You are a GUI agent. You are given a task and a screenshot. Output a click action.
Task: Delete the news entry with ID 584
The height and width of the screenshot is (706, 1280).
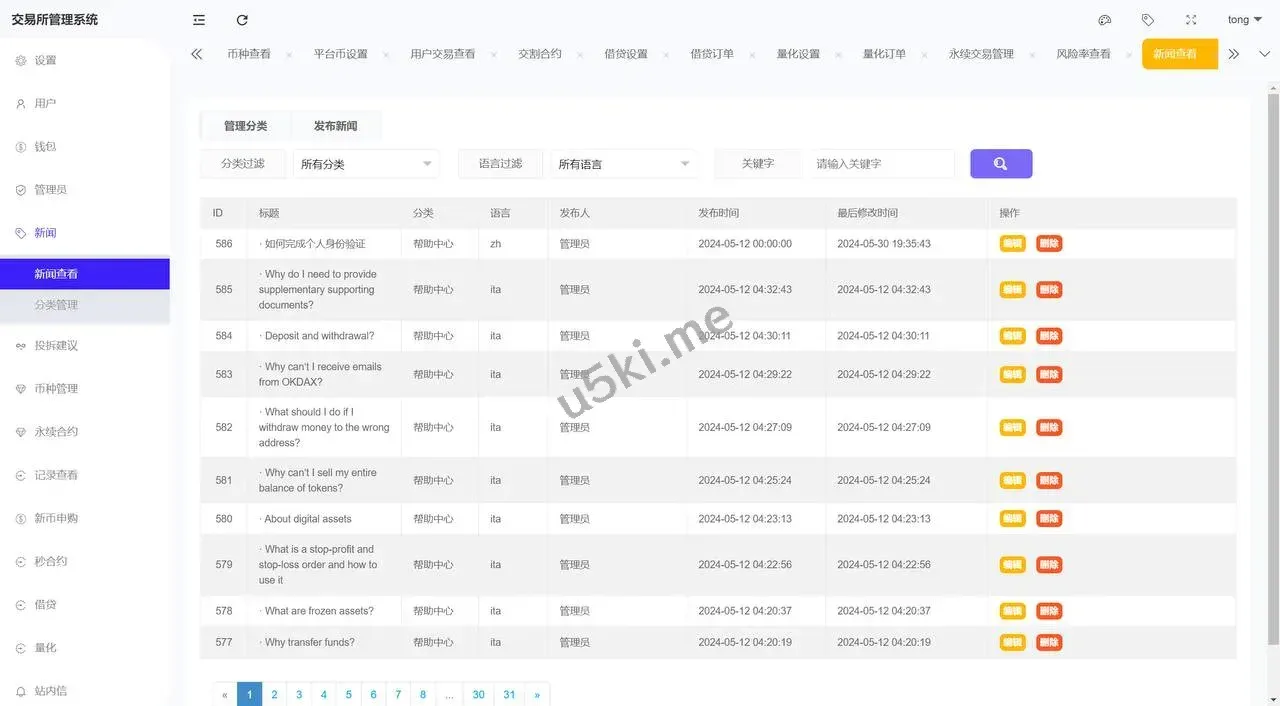tap(1049, 336)
